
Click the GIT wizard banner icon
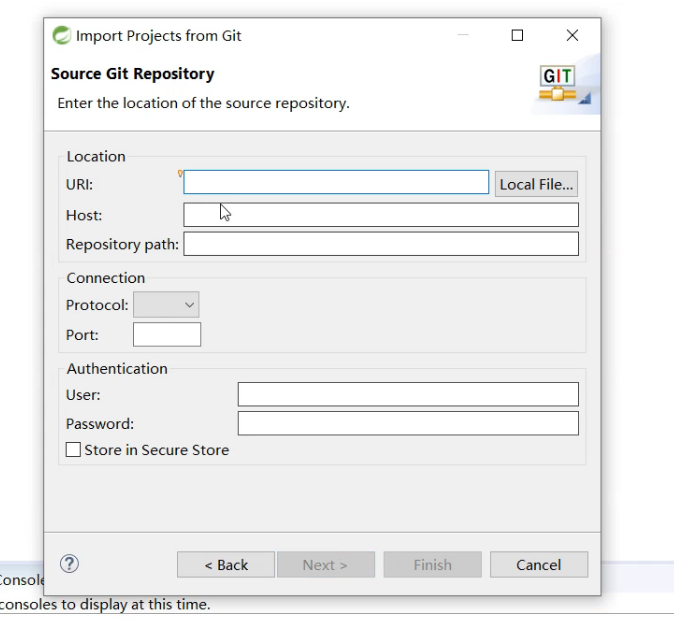tap(558, 83)
